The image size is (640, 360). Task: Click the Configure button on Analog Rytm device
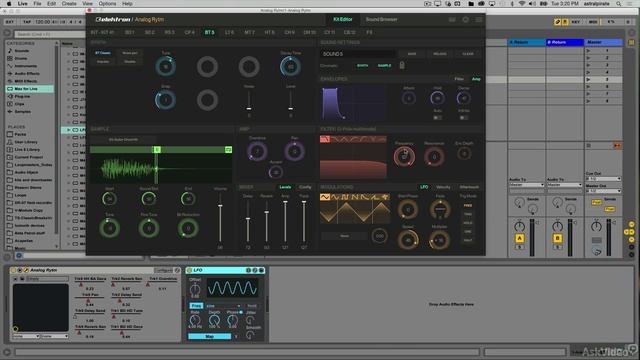[x=163, y=270]
